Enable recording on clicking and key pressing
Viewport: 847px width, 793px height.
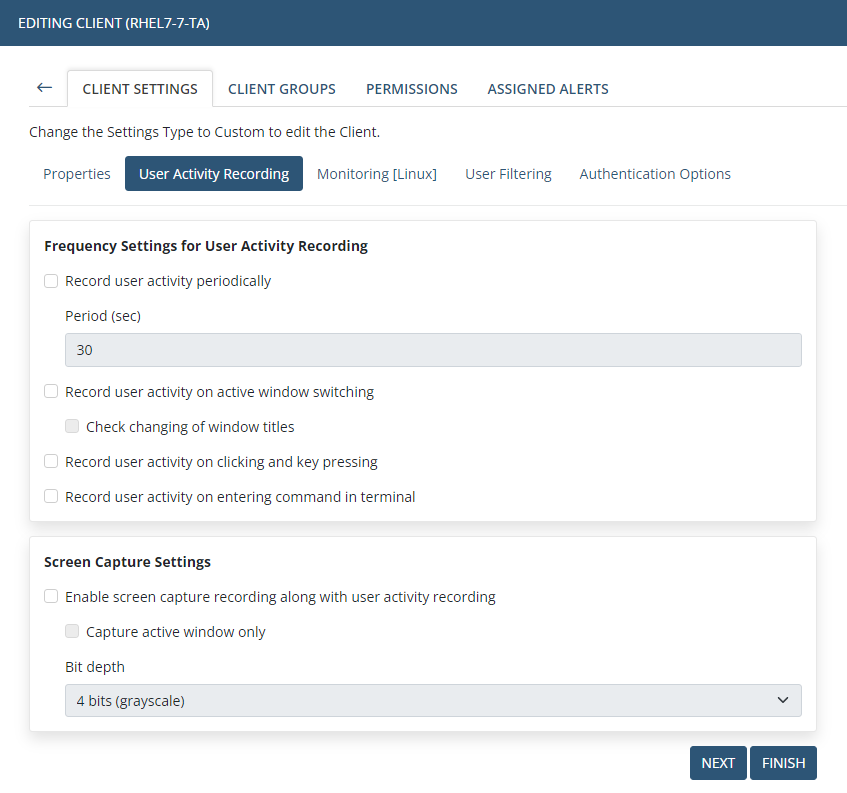coord(51,462)
